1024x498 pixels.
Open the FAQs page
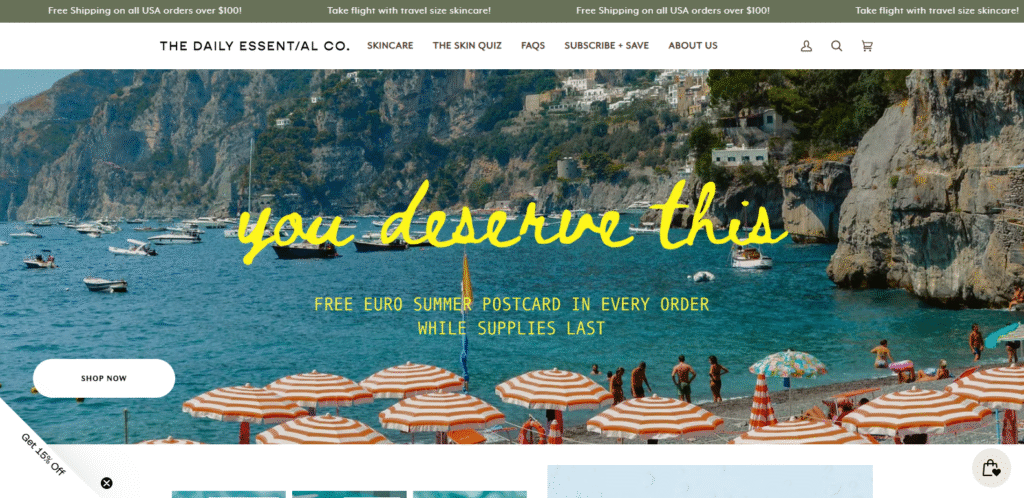click(x=533, y=46)
